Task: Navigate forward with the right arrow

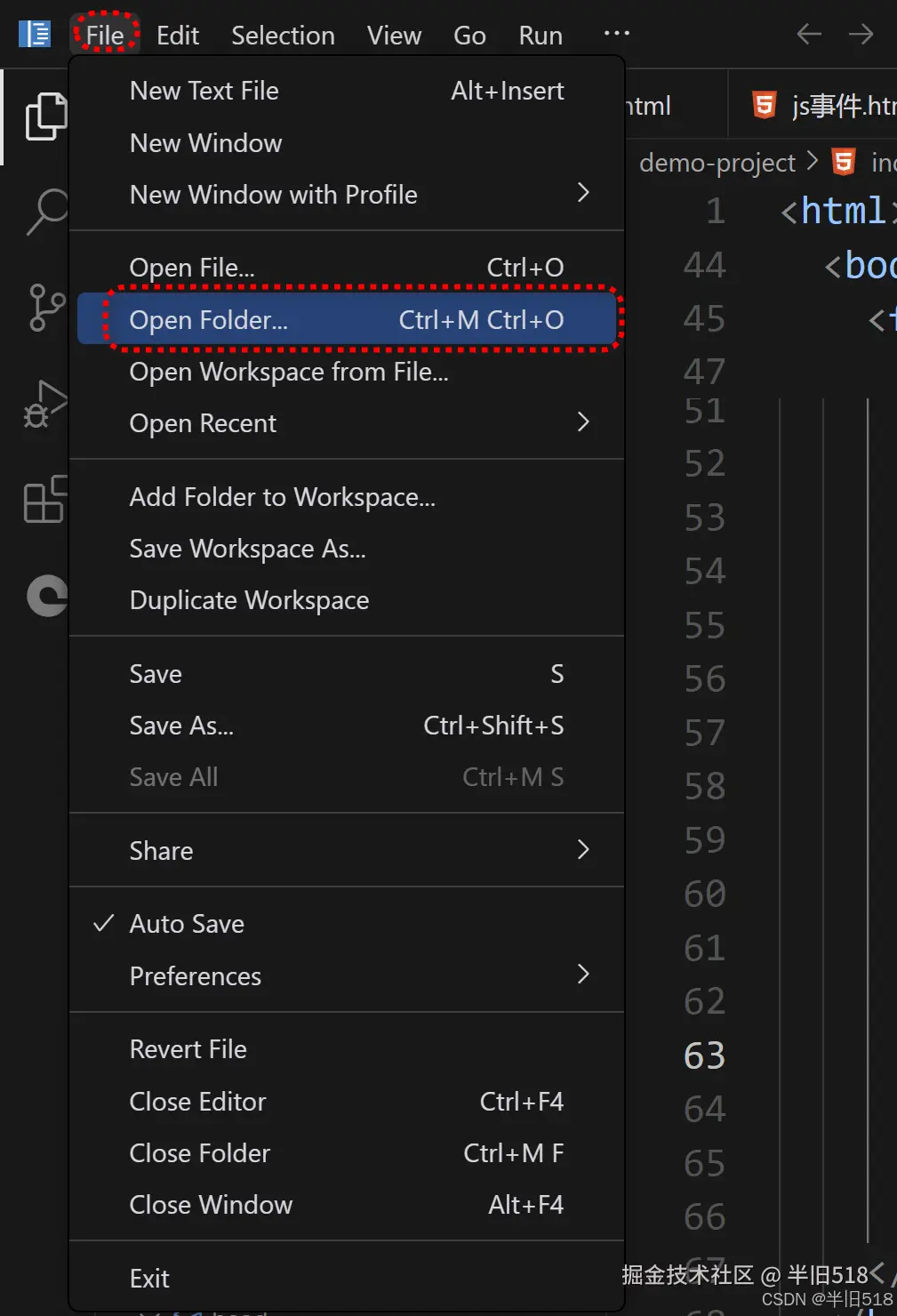Action: 861,35
